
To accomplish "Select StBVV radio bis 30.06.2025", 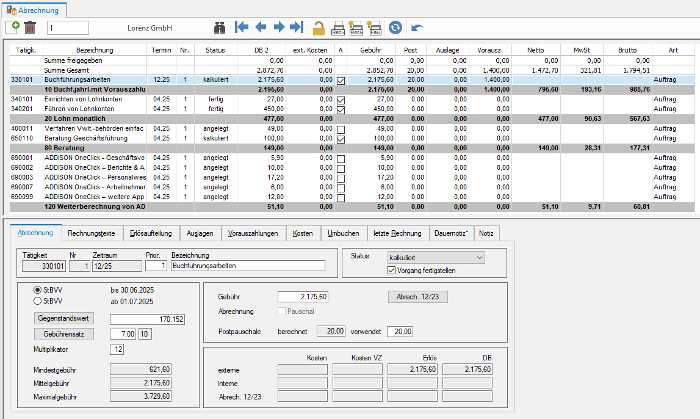I will [x=38, y=290].
